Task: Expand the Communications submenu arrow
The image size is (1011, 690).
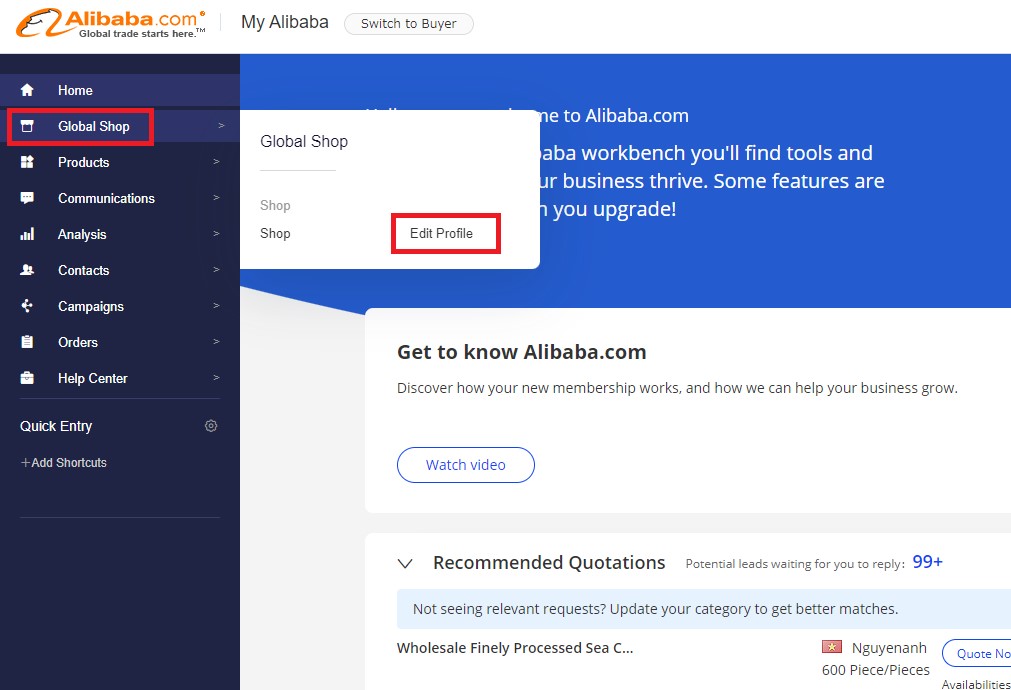Action: pyautogui.click(x=217, y=197)
